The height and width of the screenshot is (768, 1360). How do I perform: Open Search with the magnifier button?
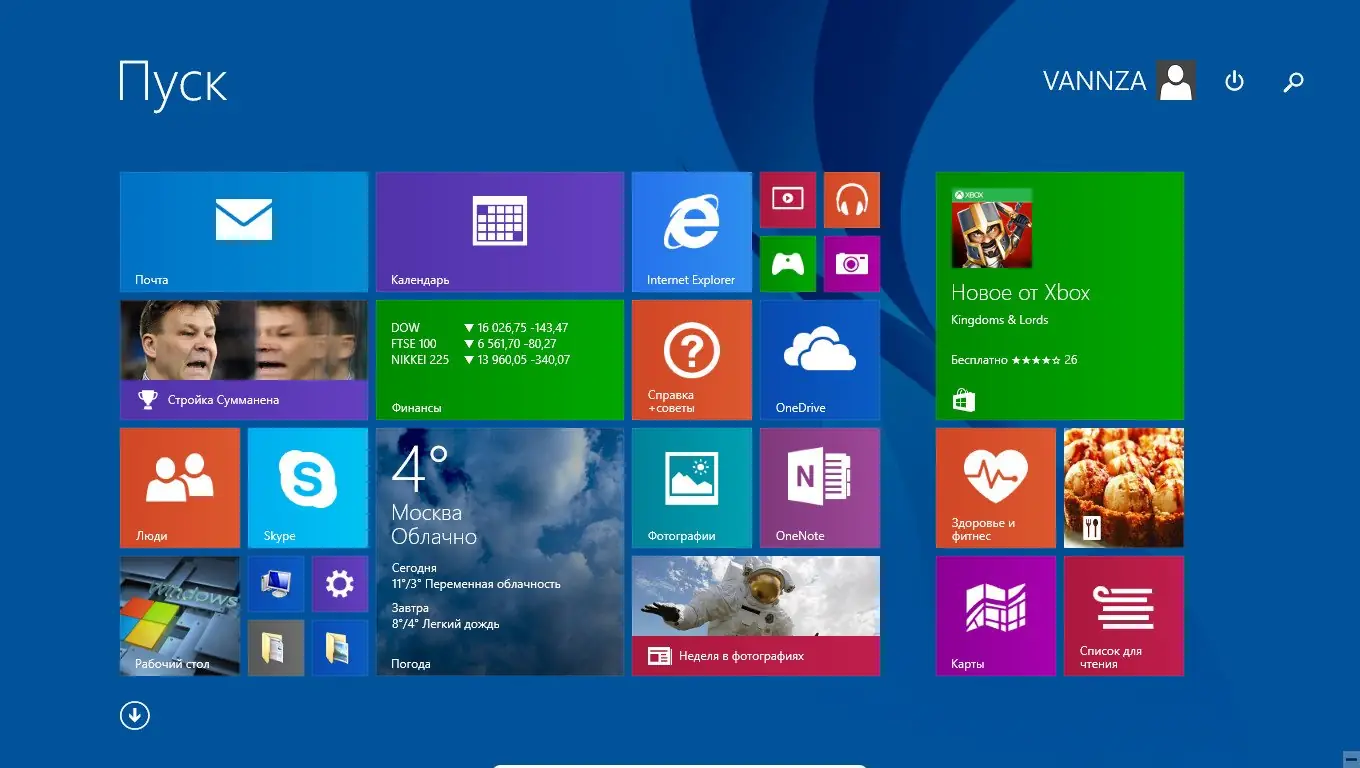pyautogui.click(x=1293, y=81)
